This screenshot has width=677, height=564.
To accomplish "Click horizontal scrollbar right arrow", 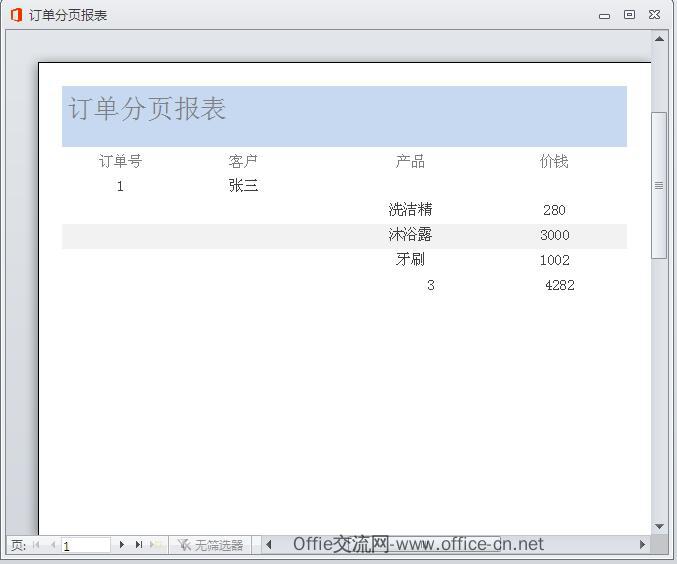I will (x=642, y=545).
